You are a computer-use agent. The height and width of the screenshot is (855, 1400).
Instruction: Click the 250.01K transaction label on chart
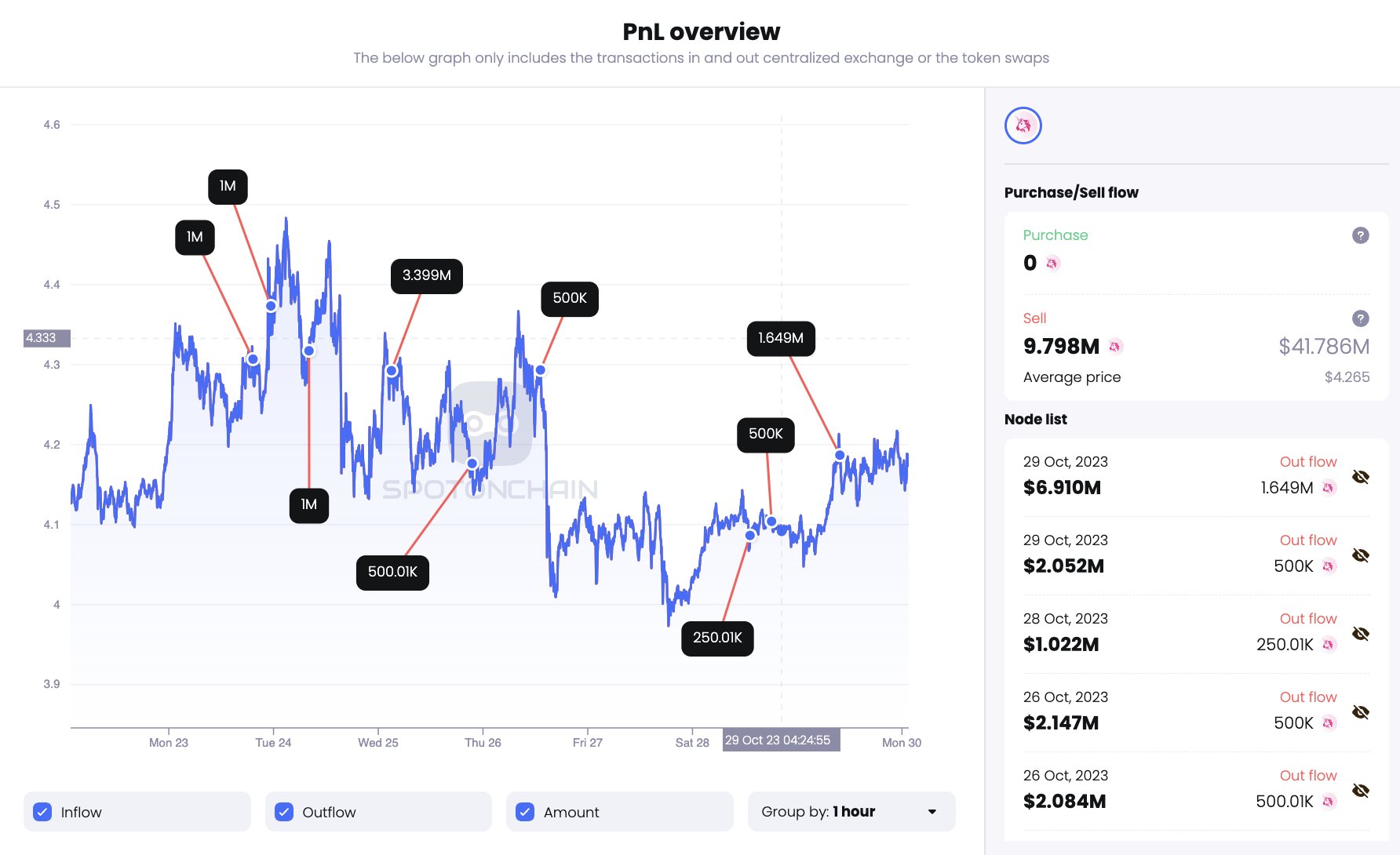(716, 639)
